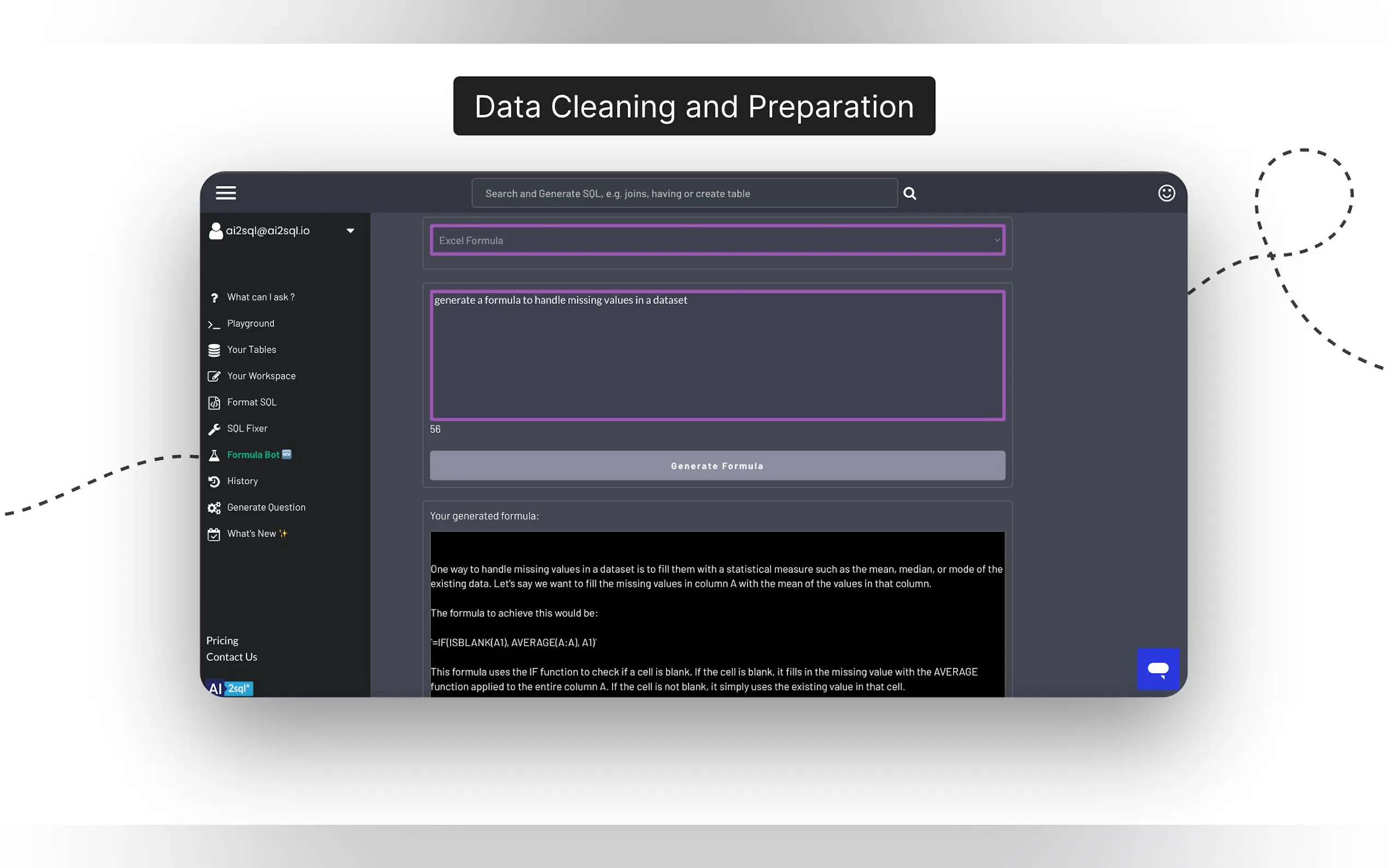1389x868 pixels.
Task: Open the blue chat widget
Action: 1158,669
